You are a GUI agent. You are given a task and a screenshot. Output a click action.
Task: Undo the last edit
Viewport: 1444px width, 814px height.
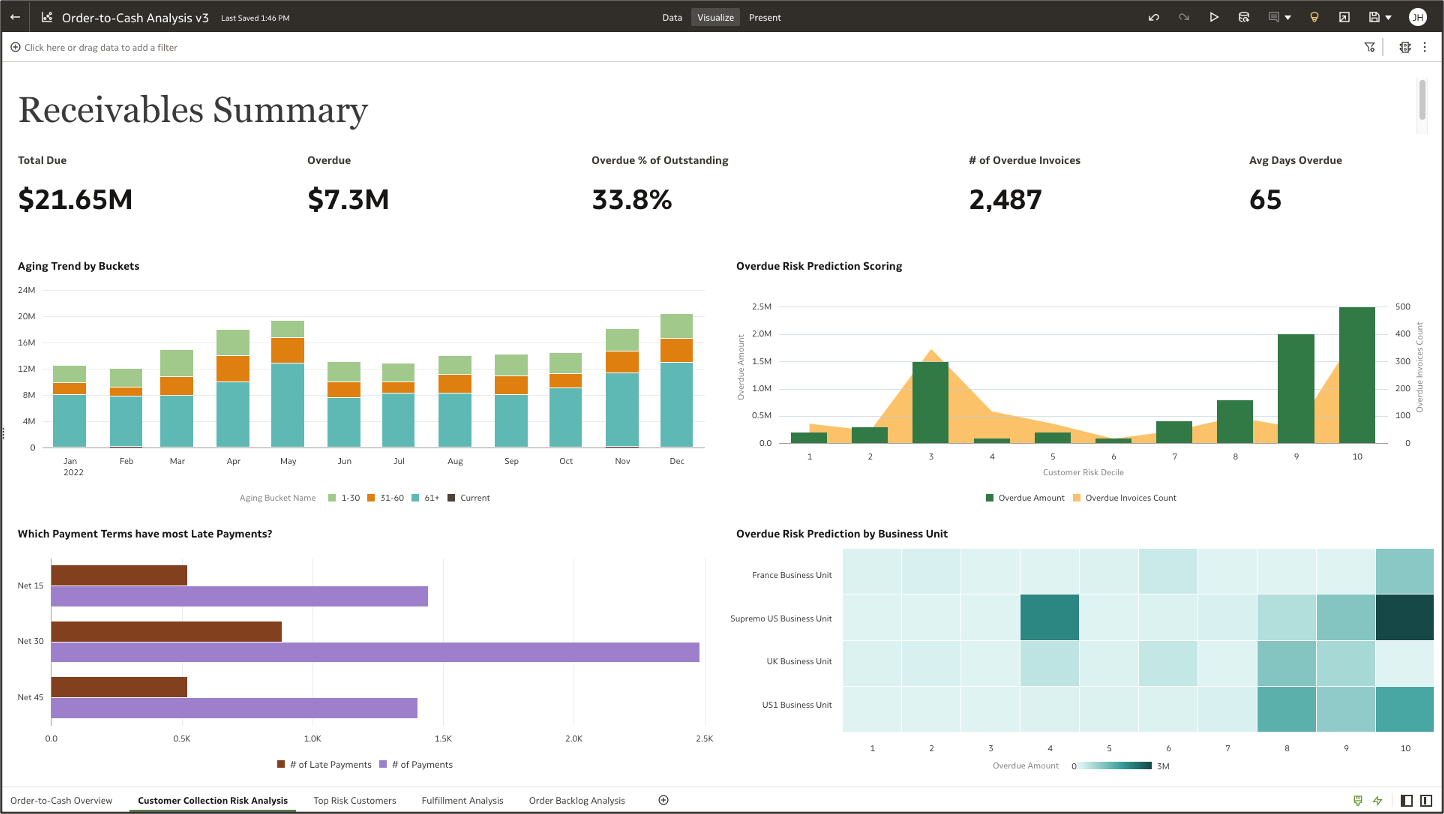1154,17
